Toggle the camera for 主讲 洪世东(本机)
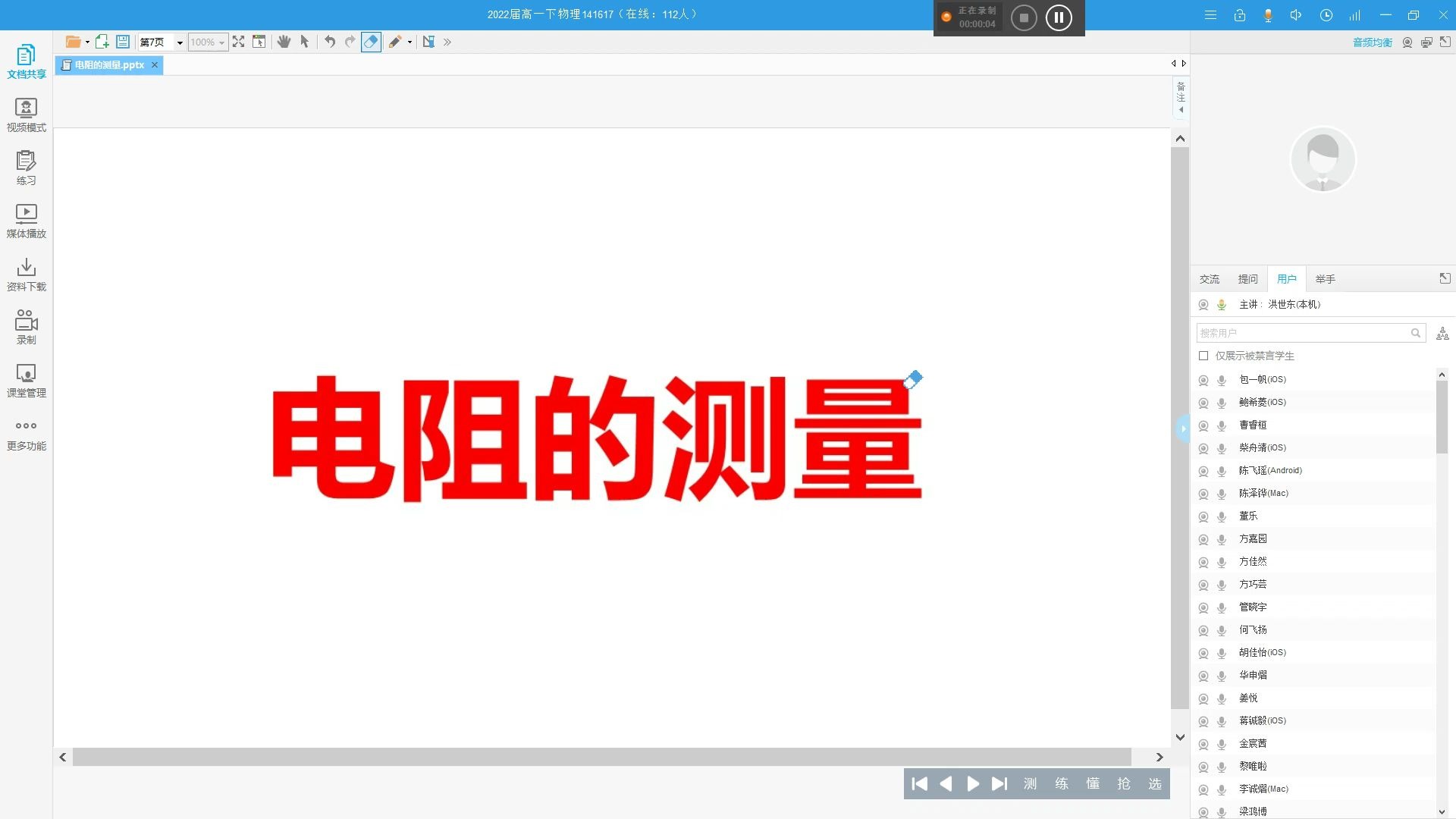This screenshot has width=1456, height=819. coord(1203,304)
